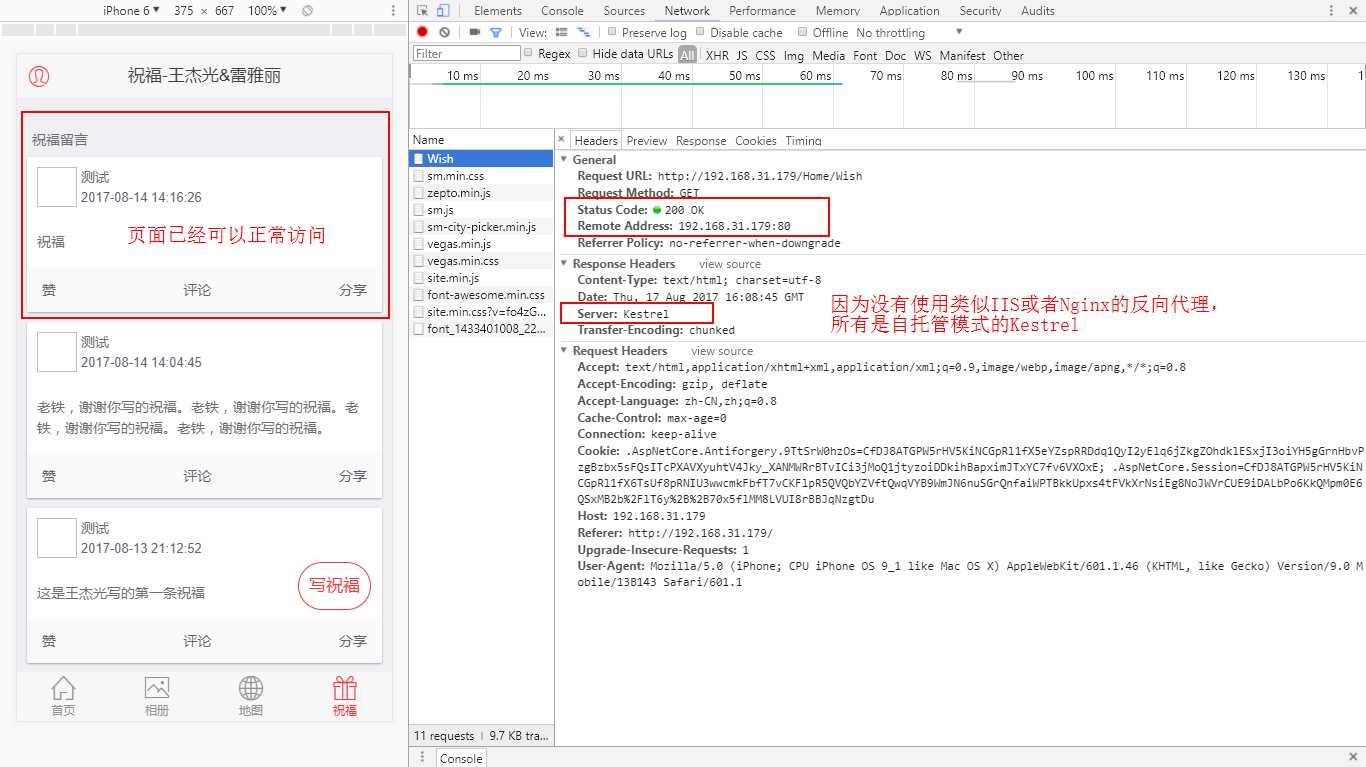Image resolution: width=1366 pixels, height=767 pixels.
Task: Close the DevTools panel
Action: point(1353,11)
